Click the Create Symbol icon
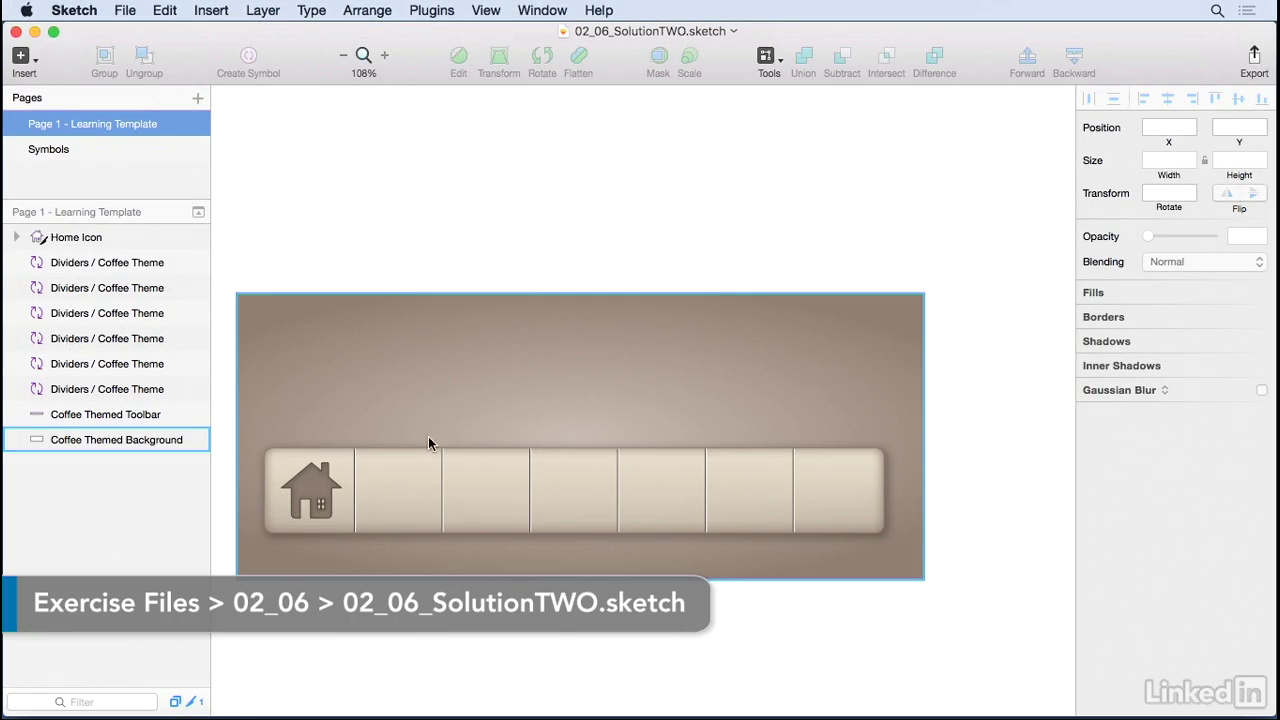This screenshot has height=720, width=1280. tap(249, 56)
